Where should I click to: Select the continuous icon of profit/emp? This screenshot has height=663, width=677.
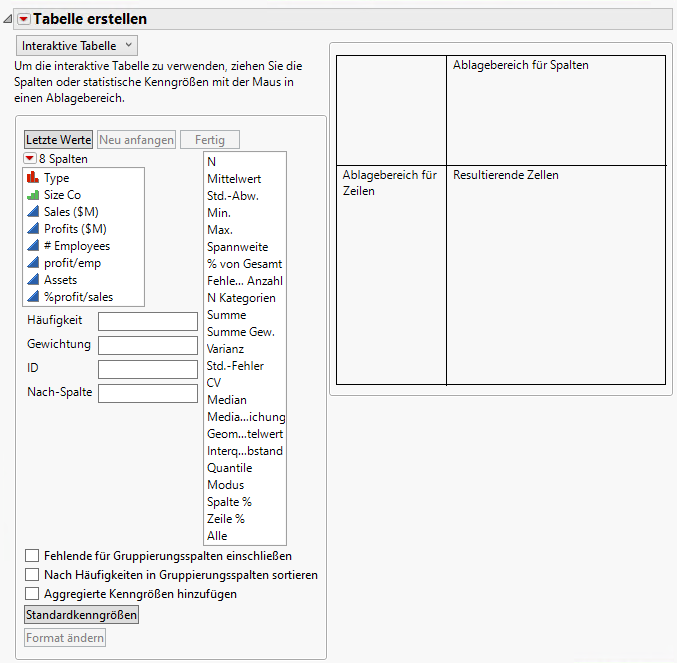tap(33, 262)
